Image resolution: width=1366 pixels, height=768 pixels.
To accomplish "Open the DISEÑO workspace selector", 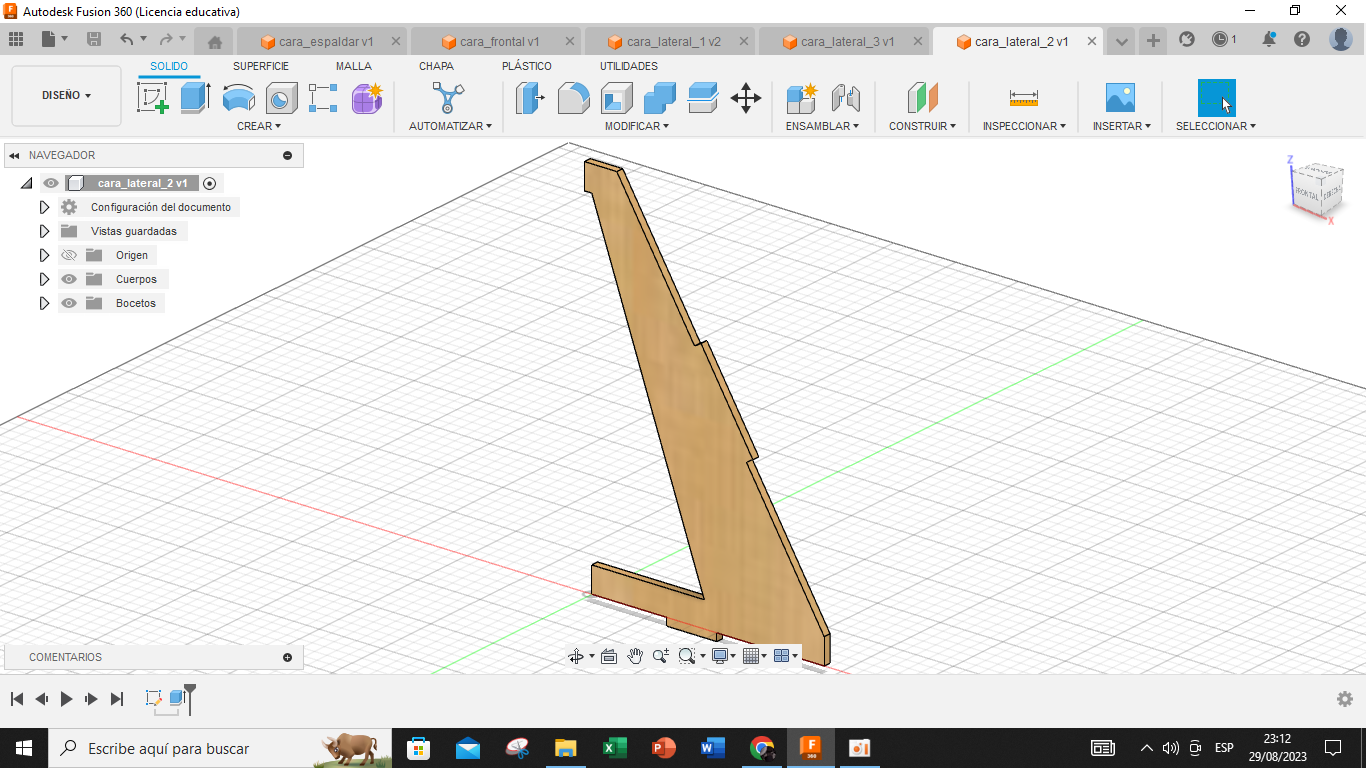I will [x=64, y=95].
